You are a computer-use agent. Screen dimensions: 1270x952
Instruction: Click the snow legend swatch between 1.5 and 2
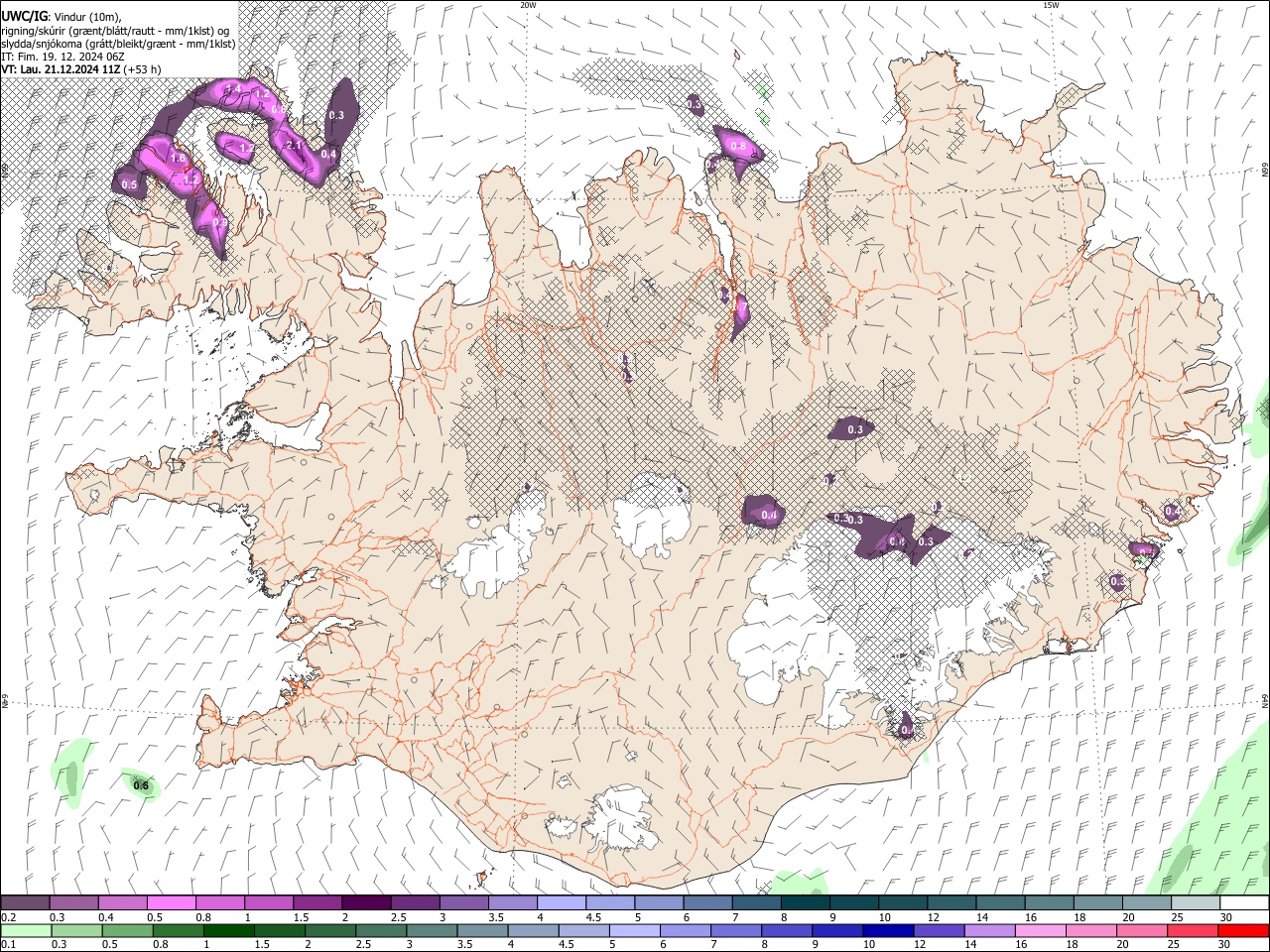pyautogui.click(x=317, y=902)
